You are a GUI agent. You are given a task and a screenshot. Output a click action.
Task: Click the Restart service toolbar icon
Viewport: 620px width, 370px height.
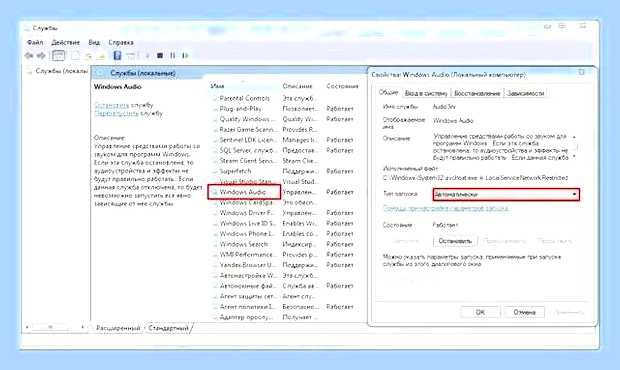click(x=185, y=55)
